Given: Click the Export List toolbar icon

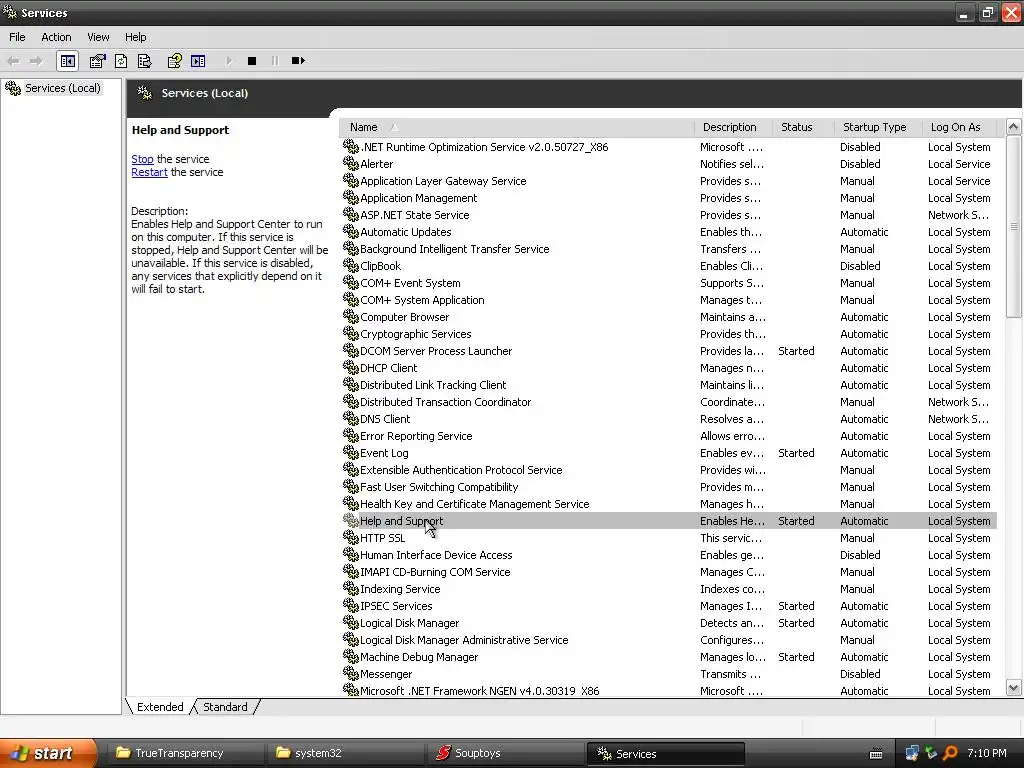Looking at the screenshot, I should [144, 61].
